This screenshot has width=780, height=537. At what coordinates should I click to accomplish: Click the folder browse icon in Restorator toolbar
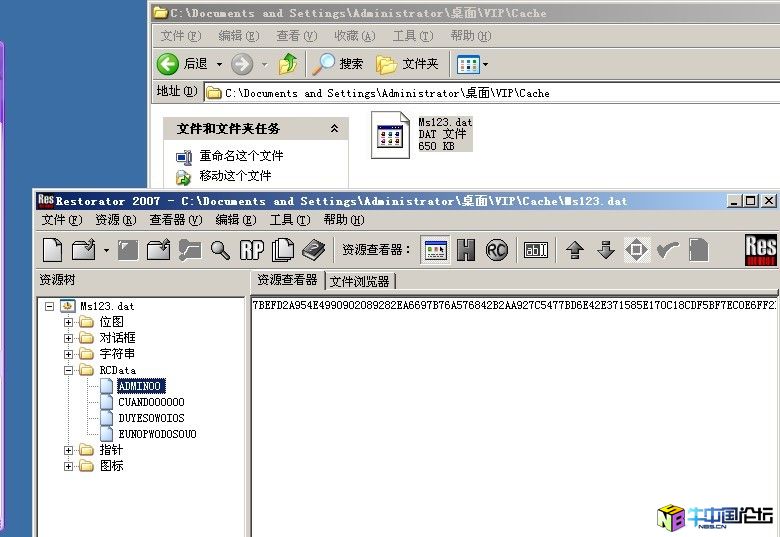[x=190, y=250]
